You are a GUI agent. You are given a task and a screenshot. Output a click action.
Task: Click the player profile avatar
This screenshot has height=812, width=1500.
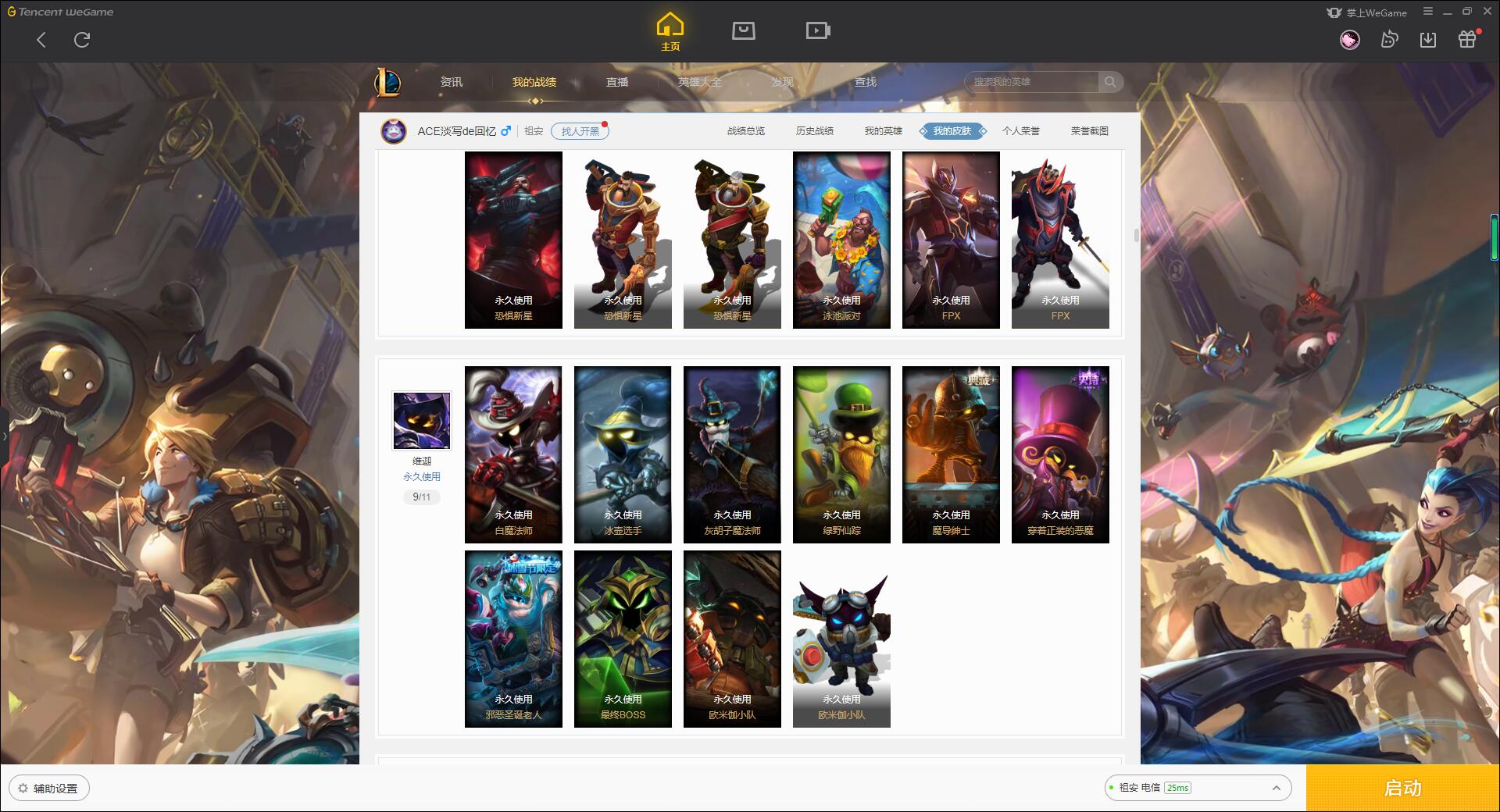pyautogui.click(x=394, y=131)
